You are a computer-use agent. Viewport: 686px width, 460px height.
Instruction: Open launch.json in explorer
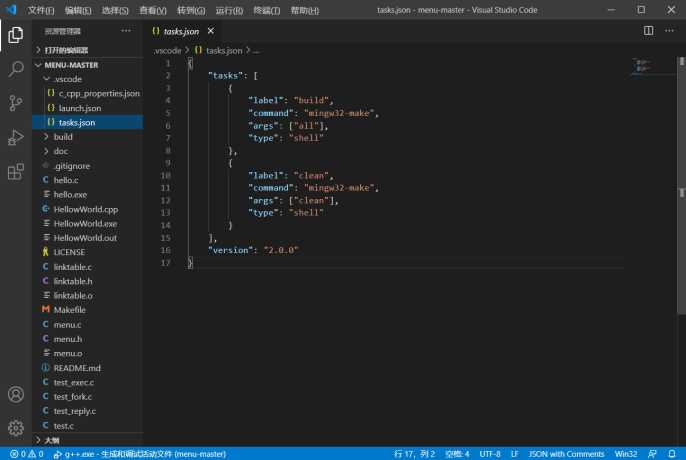[x=88, y=108]
